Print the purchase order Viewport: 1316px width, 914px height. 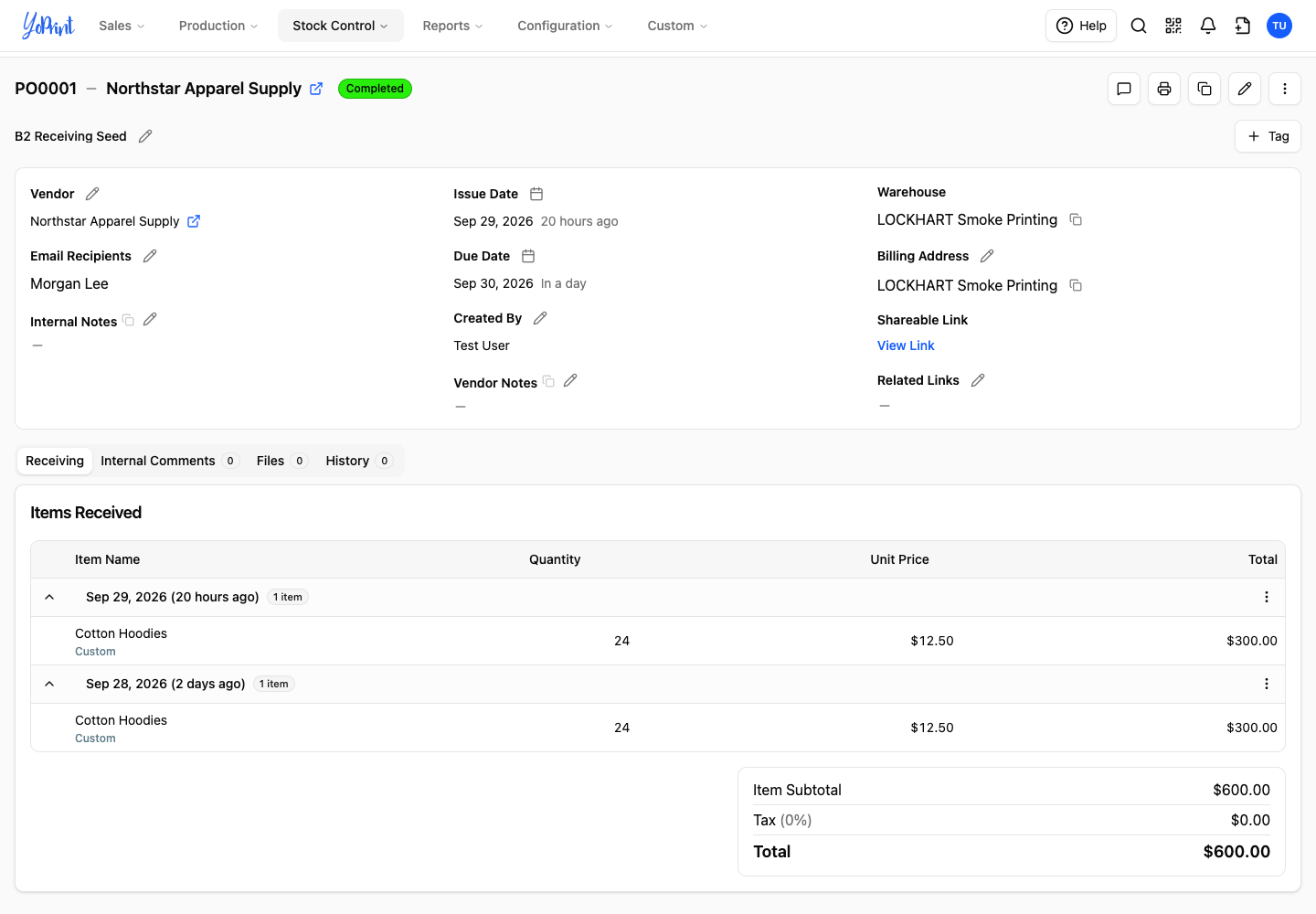click(1164, 89)
